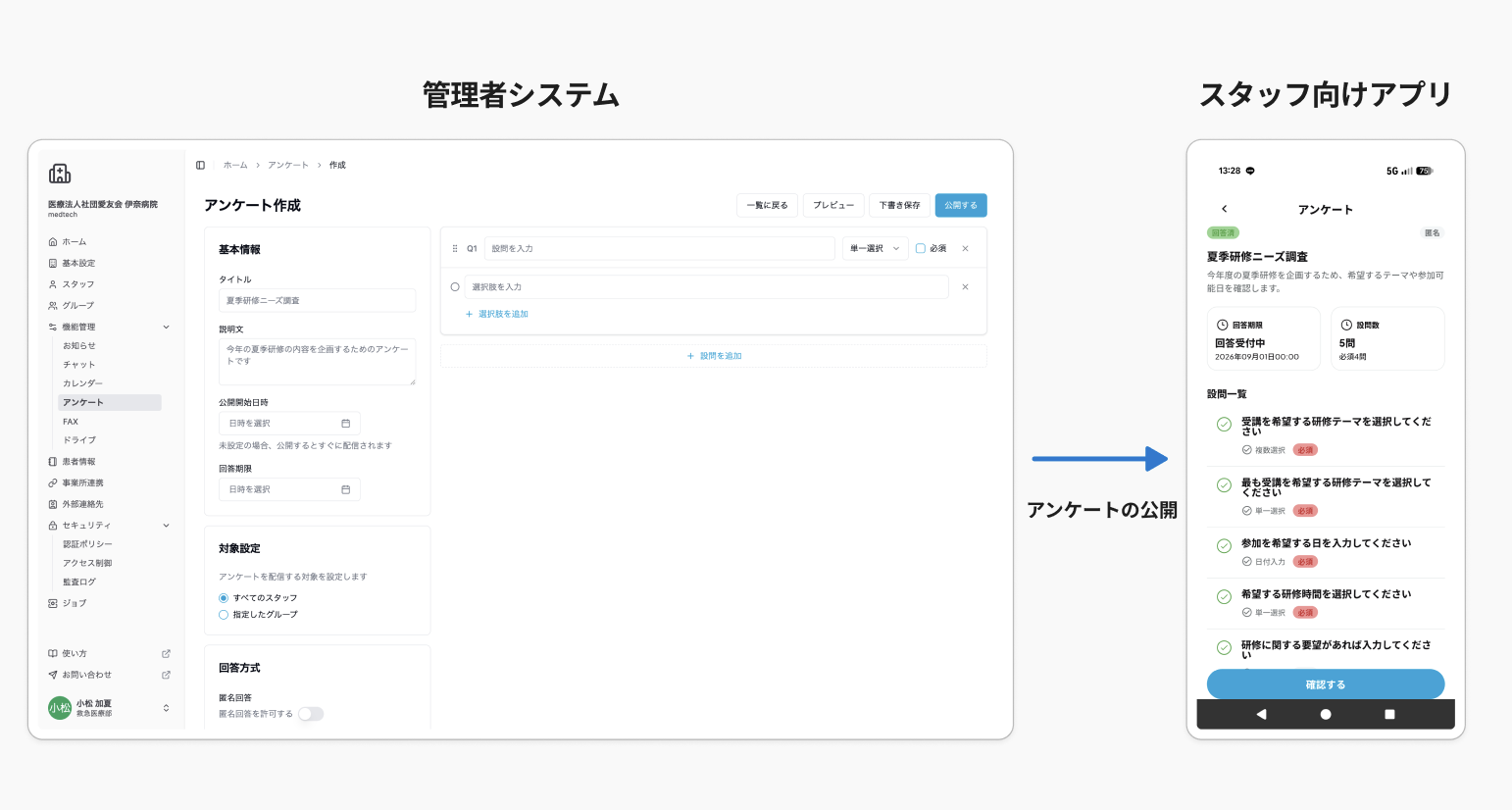This screenshot has width=1512, height=810.
Task: Click the 選択肢を追加 link
Action: pos(497,315)
